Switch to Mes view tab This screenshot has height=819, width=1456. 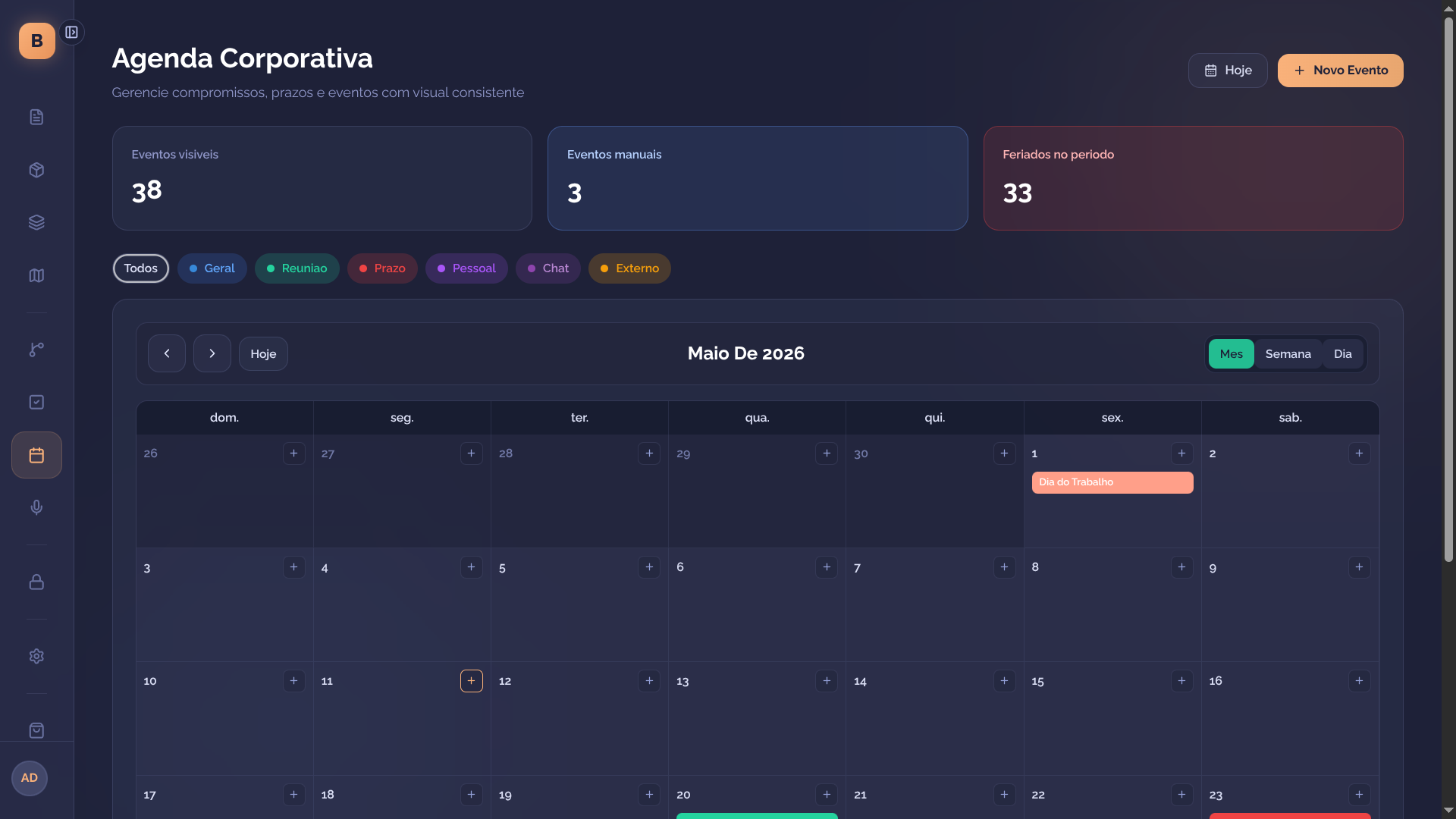[1231, 354]
